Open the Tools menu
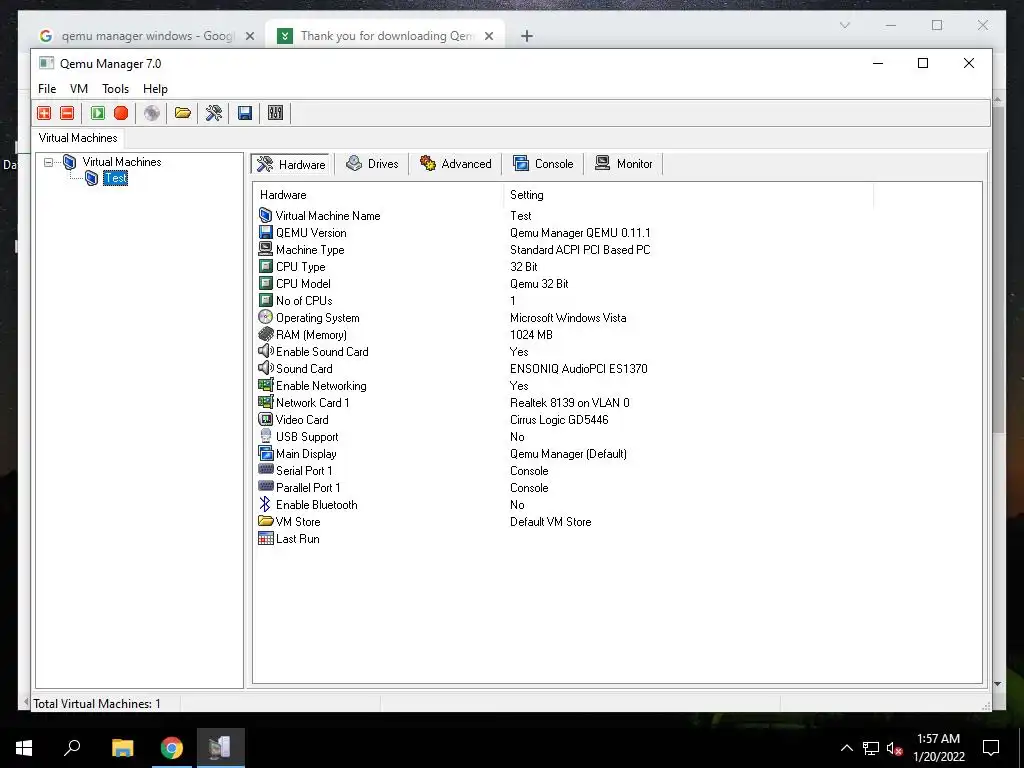Viewport: 1024px width, 768px height. click(116, 89)
